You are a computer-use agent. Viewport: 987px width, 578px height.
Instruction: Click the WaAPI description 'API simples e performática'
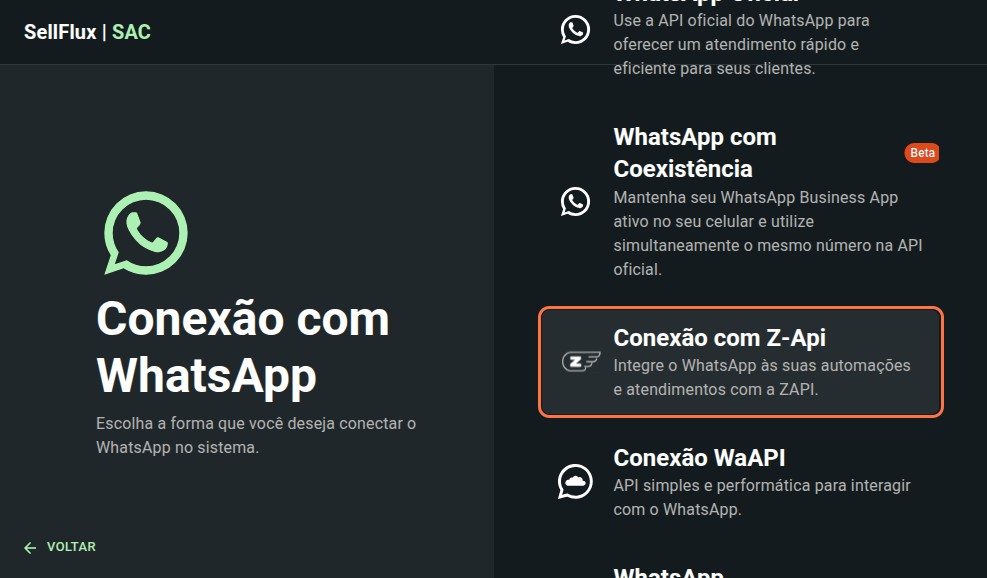coord(762,497)
